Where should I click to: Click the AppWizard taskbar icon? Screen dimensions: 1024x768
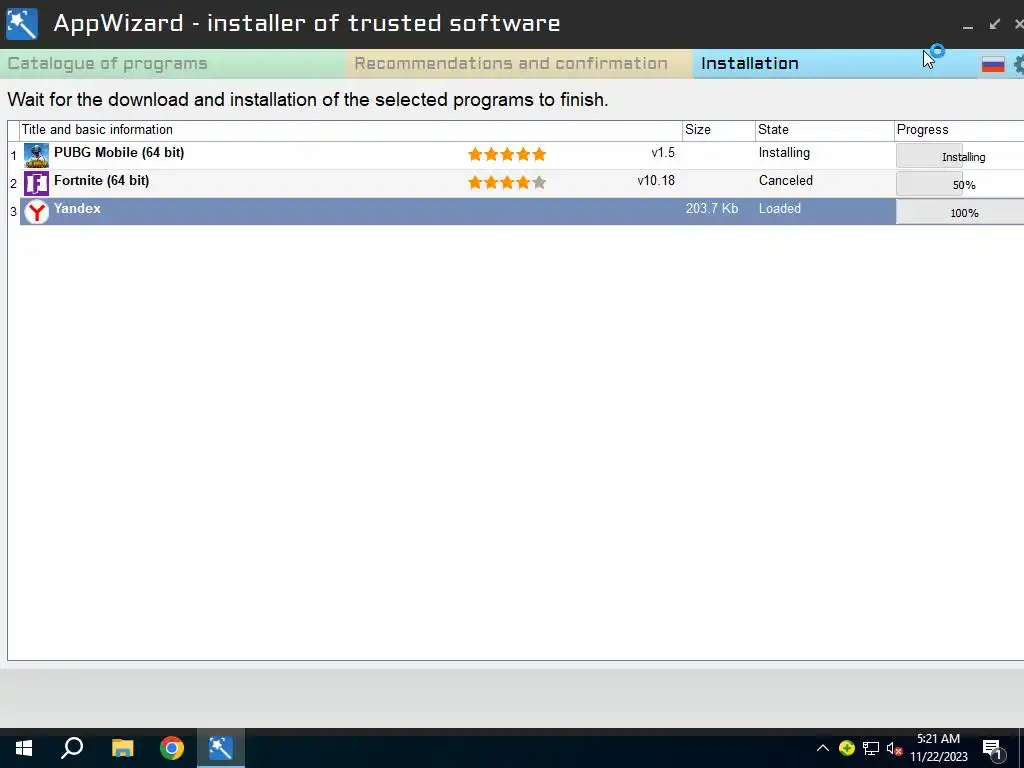coord(221,748)
